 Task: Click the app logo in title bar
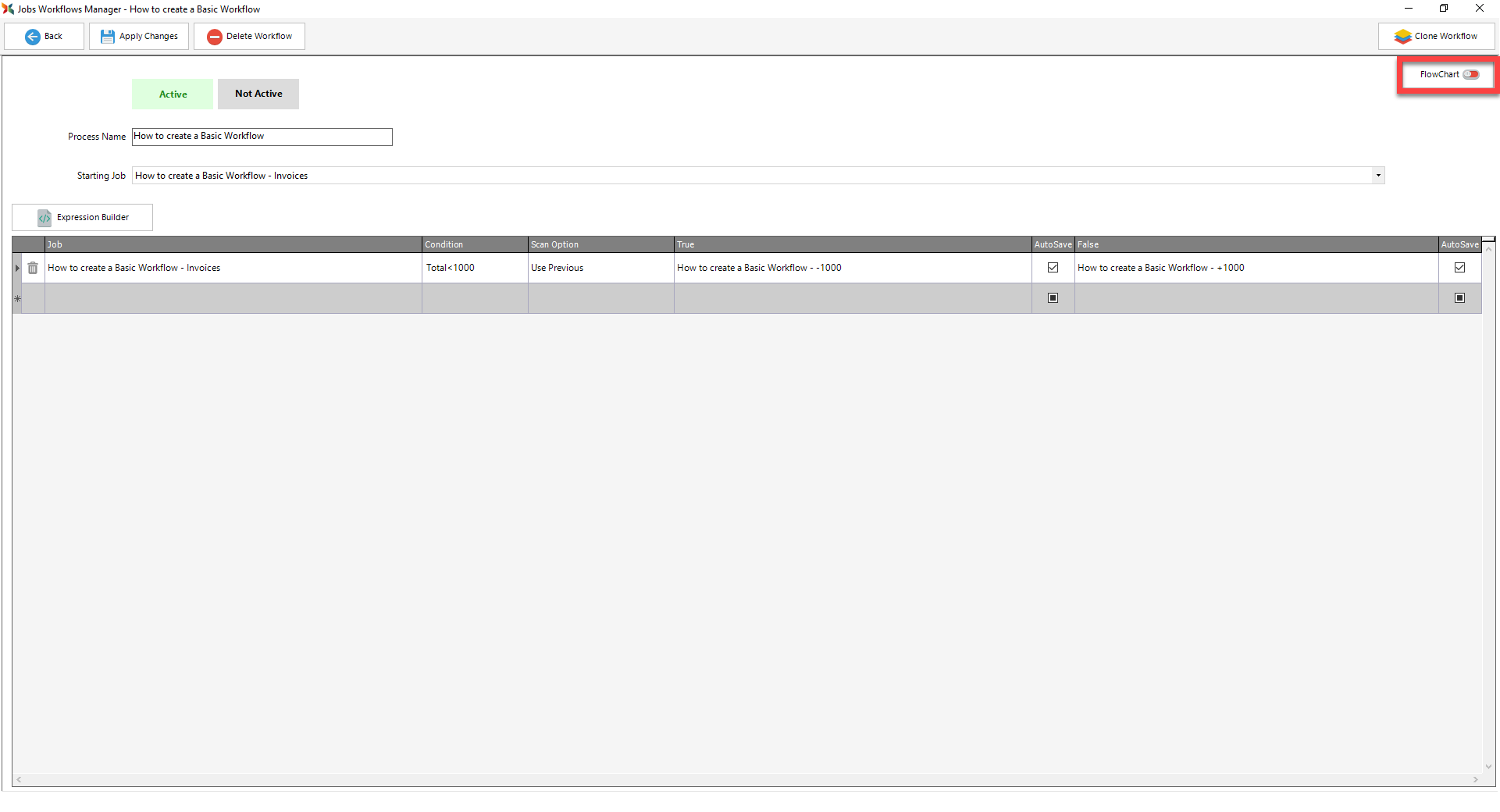[8, 9]
